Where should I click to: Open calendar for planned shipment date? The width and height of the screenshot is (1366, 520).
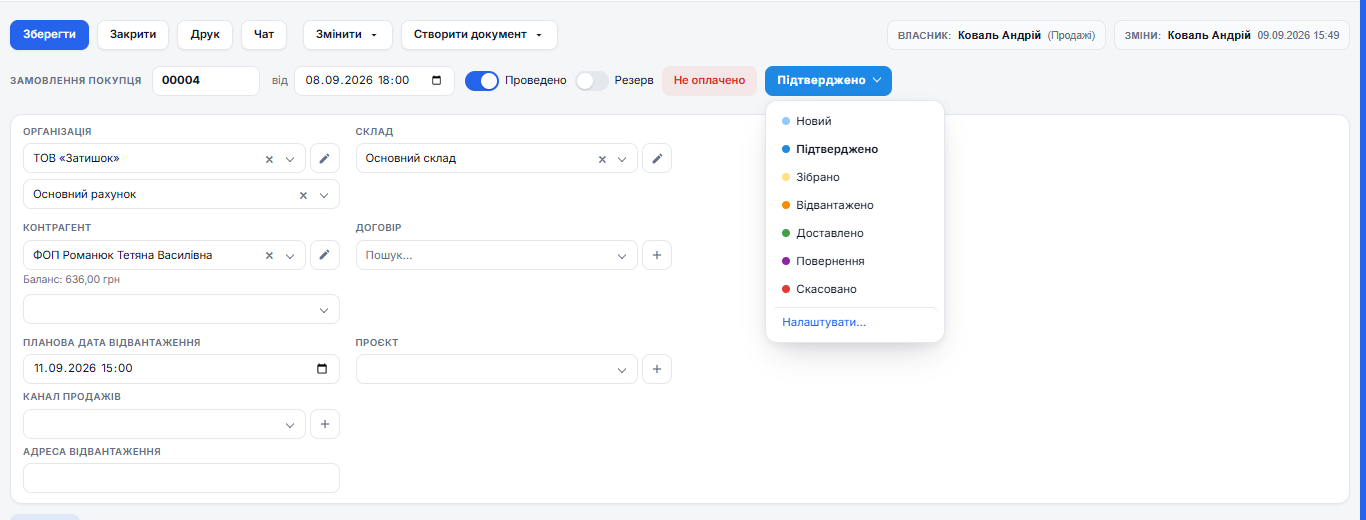click(x=322, y=369)
